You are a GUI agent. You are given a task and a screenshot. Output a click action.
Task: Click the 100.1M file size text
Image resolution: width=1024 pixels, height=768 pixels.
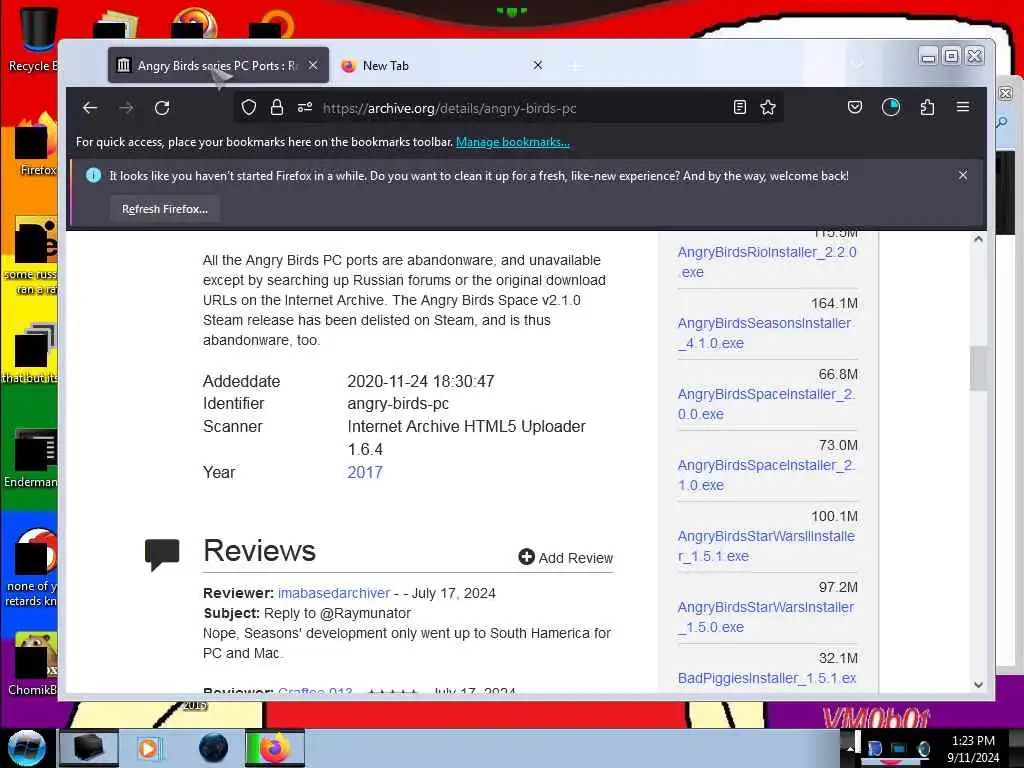point(834,516)
